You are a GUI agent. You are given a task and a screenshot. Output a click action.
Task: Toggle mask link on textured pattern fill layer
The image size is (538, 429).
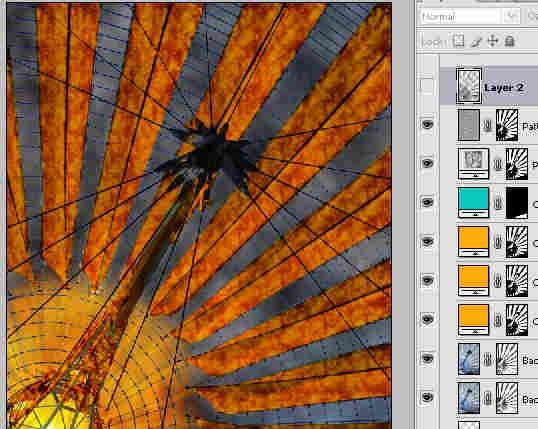[498, 164]
